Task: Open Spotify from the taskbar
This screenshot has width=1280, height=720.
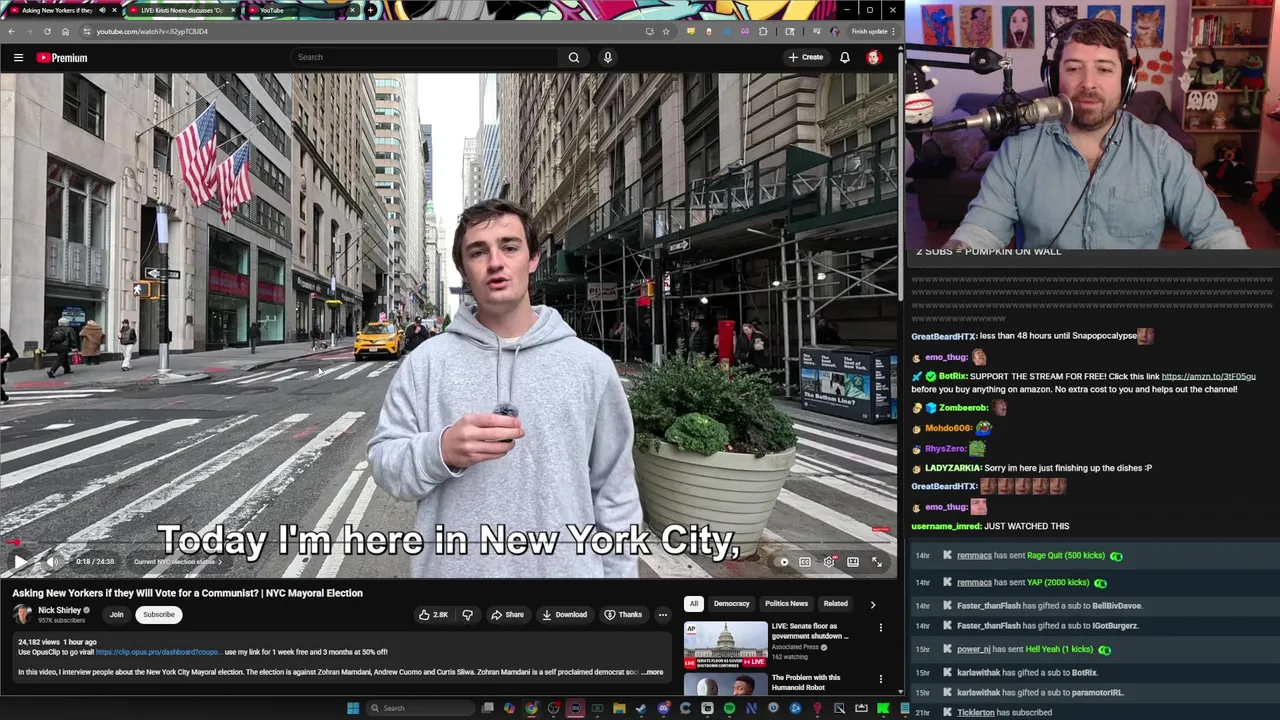Action: 729,708
